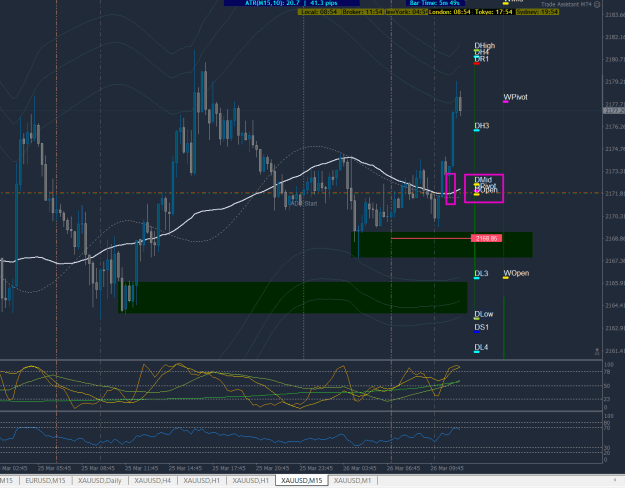This screenshot has width=625, height=488.
Task: Click the red horizontal line at 2168.86
Action: [x=431, y=238]
